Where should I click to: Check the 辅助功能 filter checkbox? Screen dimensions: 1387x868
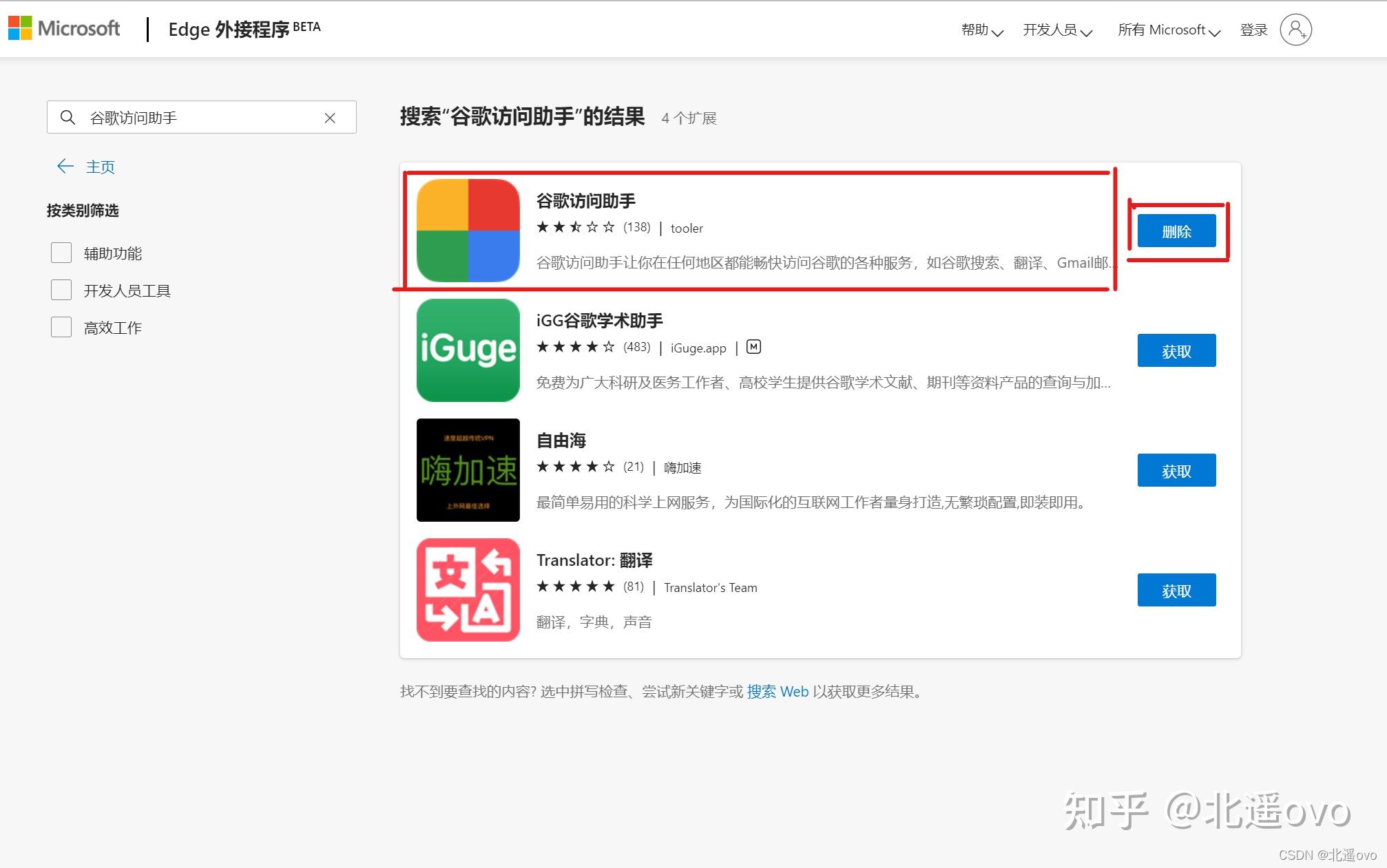(x=61, y=253)
